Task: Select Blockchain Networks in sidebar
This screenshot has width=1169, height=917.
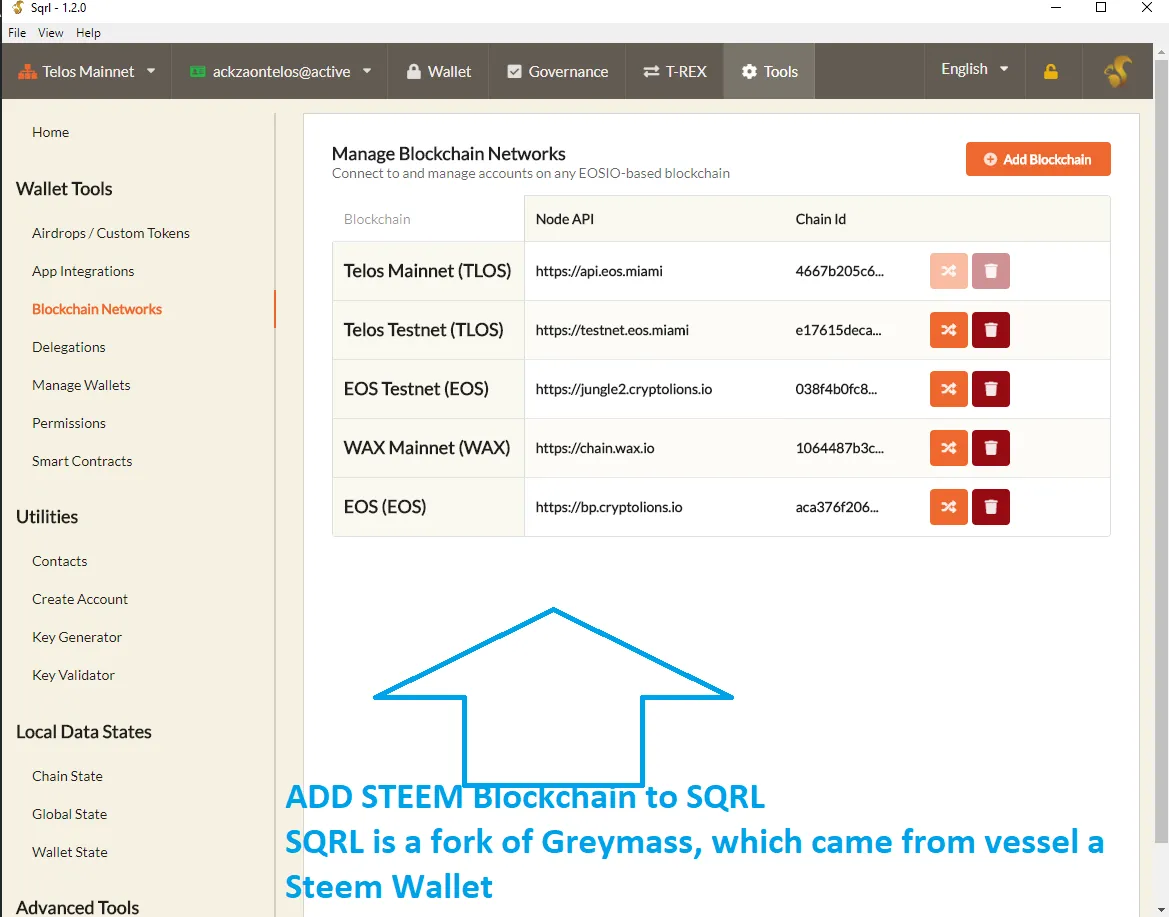Action: [x=97, y=309]
